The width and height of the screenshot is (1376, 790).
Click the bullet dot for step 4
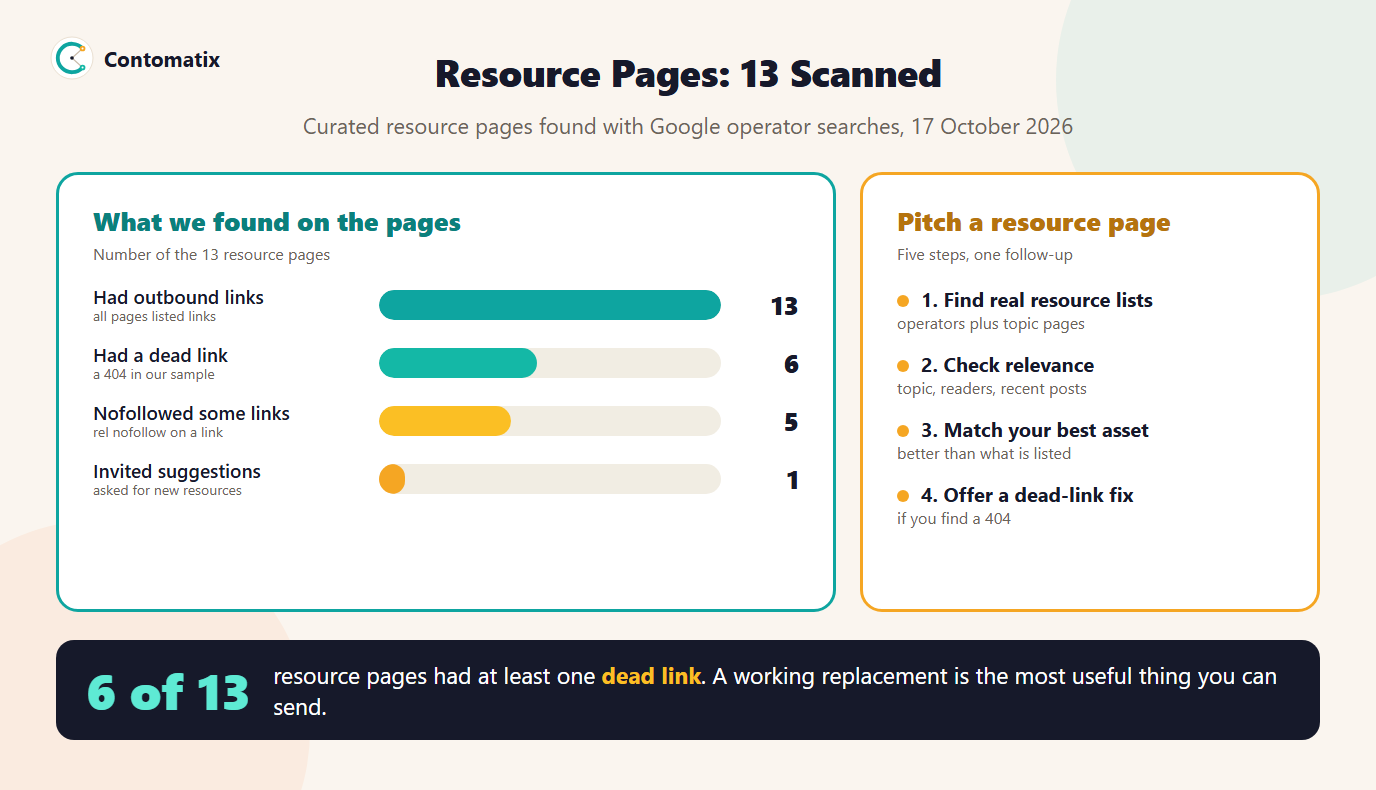click(903, 496)
